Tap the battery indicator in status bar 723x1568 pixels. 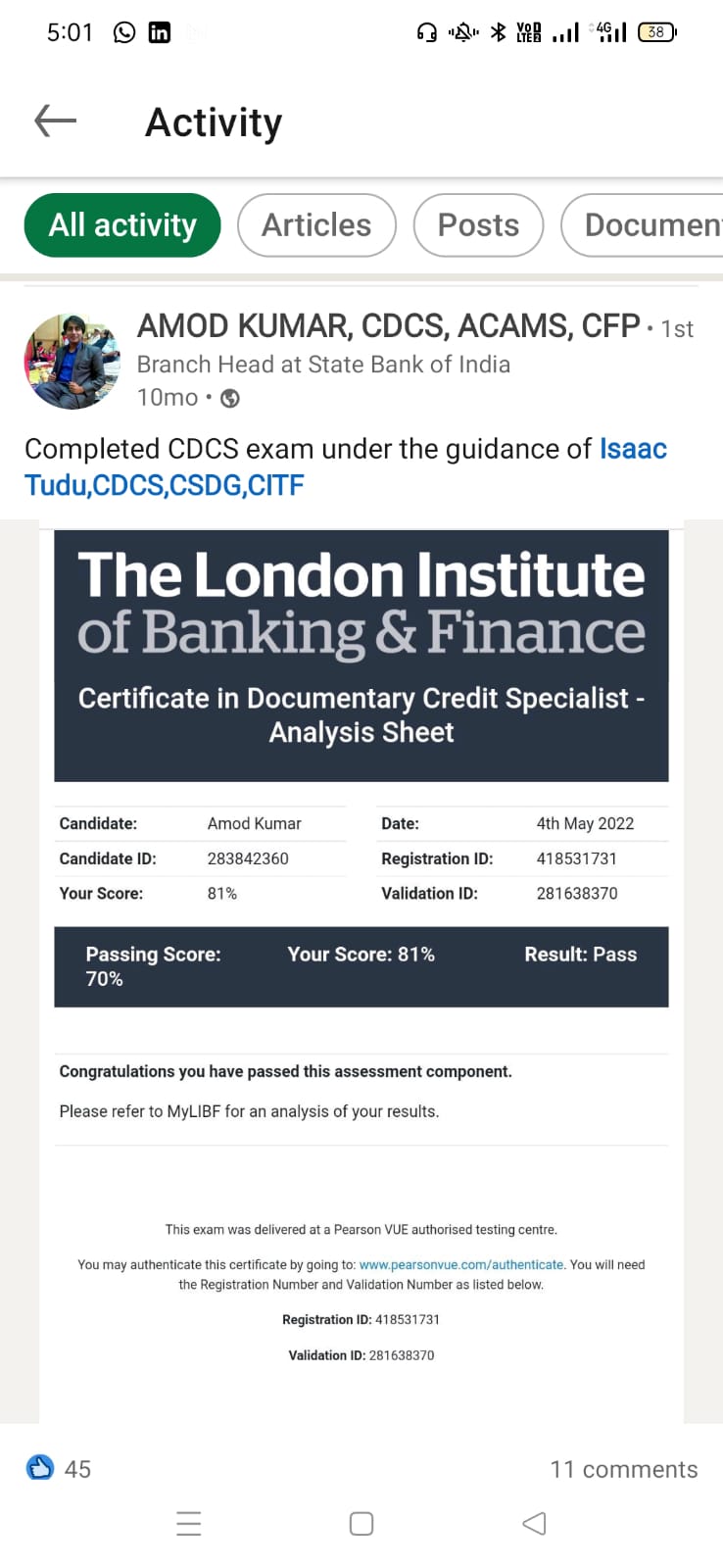pyautogui.click(x=656, y=32)
